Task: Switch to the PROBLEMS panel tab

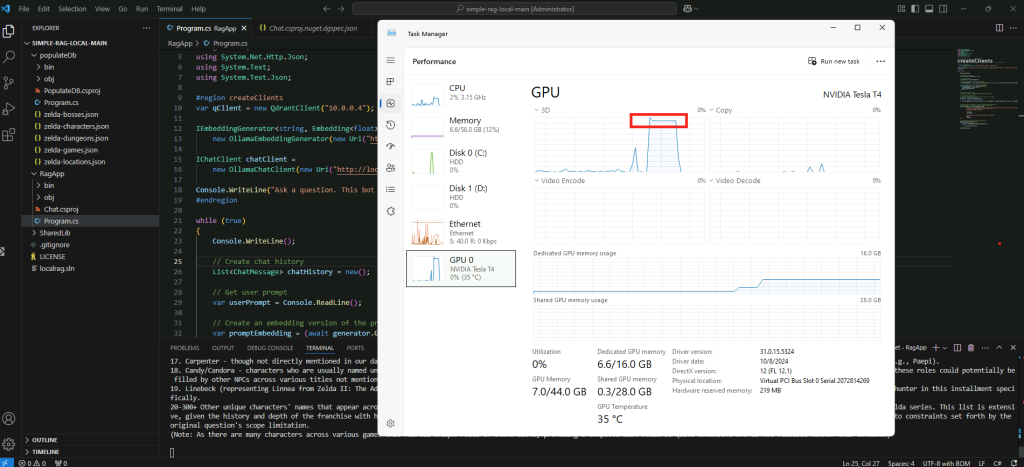Action: tap(184, 348)
